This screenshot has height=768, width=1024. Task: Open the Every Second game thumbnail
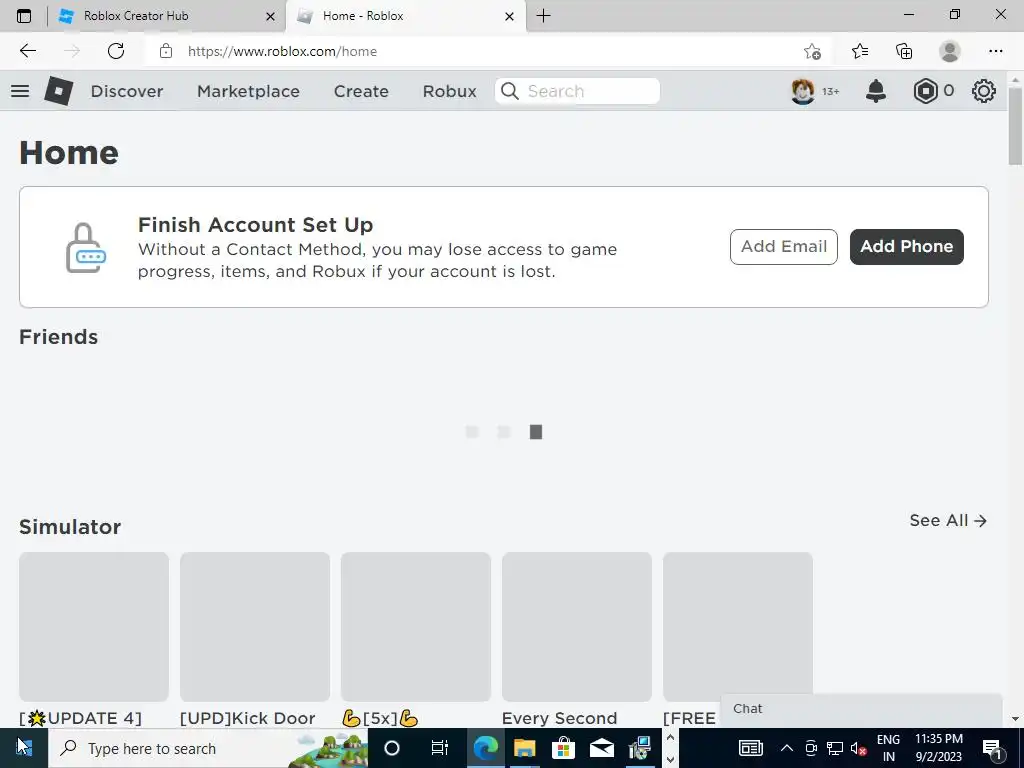tap(577, 627)
